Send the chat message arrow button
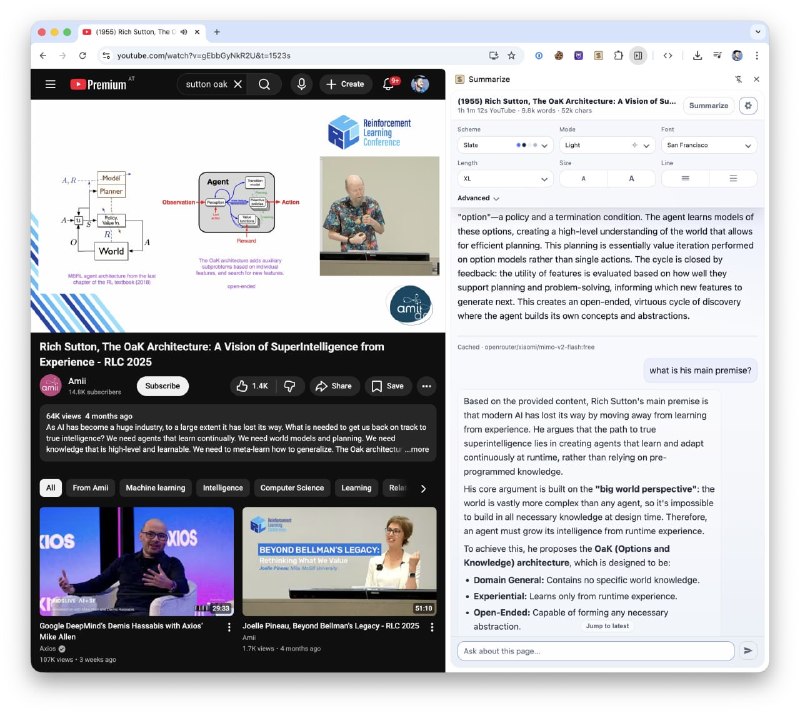 coord(748,651)
